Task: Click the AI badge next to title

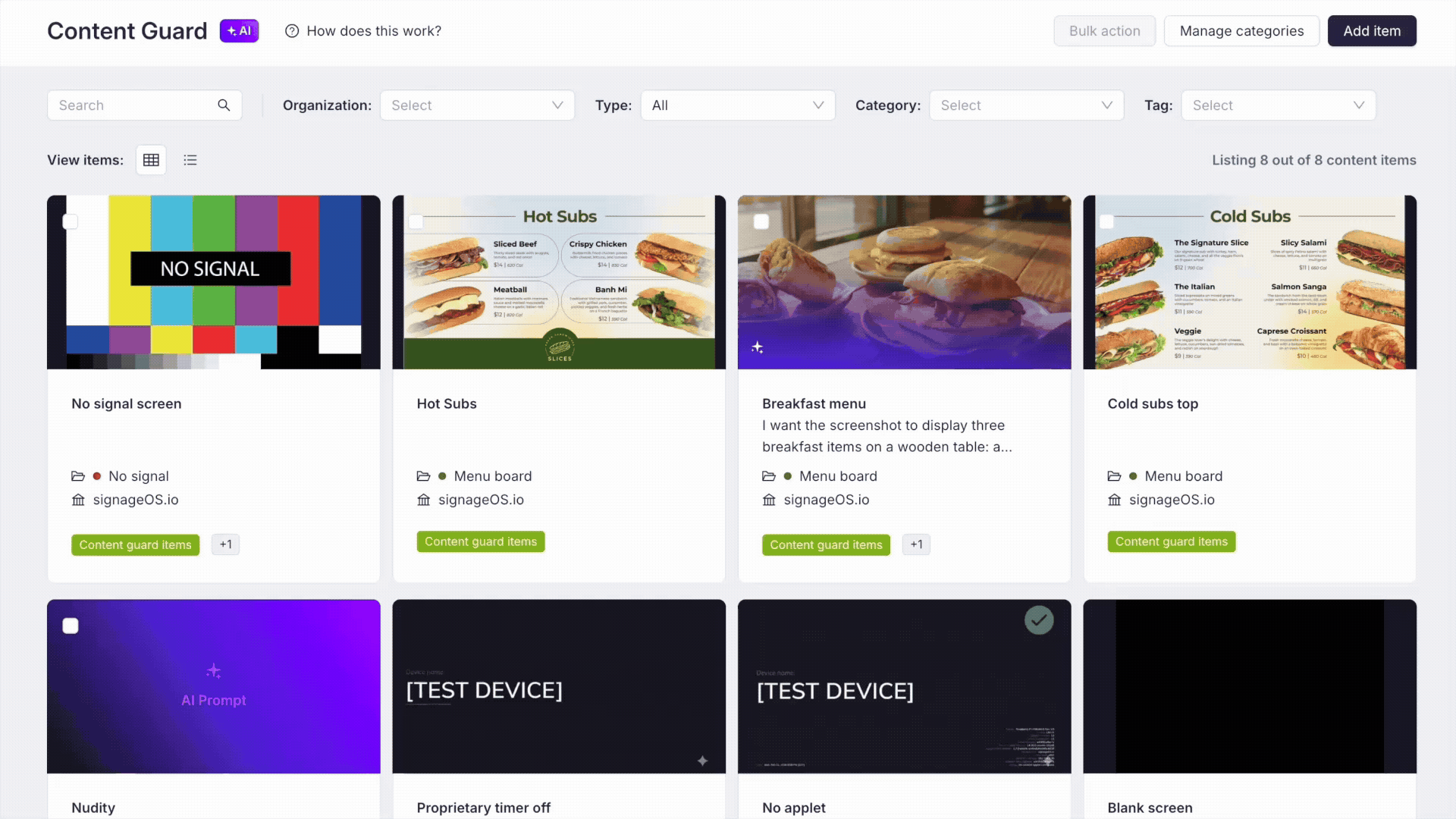Action: pos(239,31)
